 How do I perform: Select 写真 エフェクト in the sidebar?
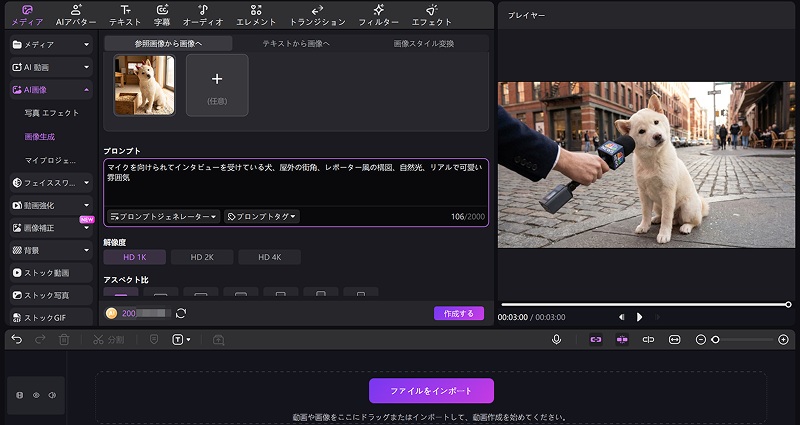coord(52,113)
